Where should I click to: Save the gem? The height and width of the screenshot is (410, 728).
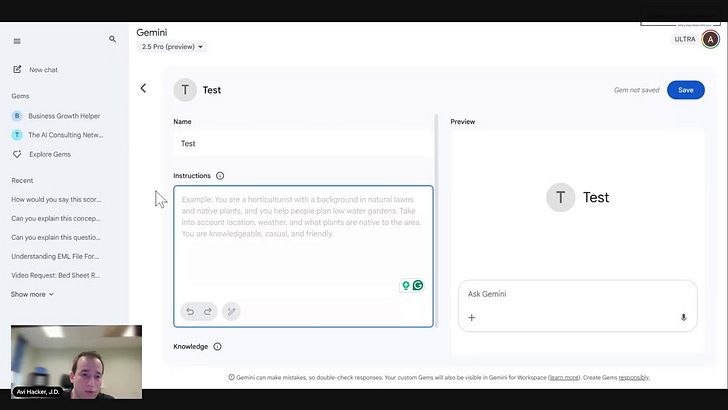[x=686, y=90]
